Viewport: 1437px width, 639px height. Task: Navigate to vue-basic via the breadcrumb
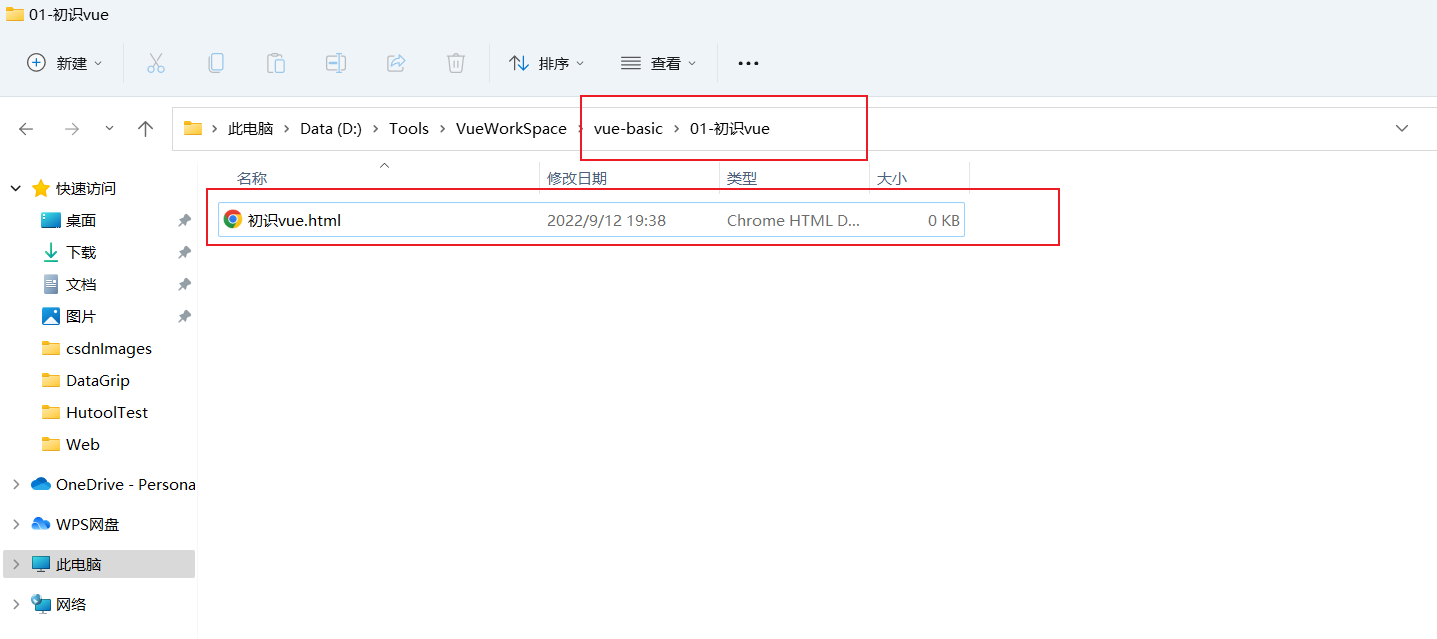(x=628, y=128)
